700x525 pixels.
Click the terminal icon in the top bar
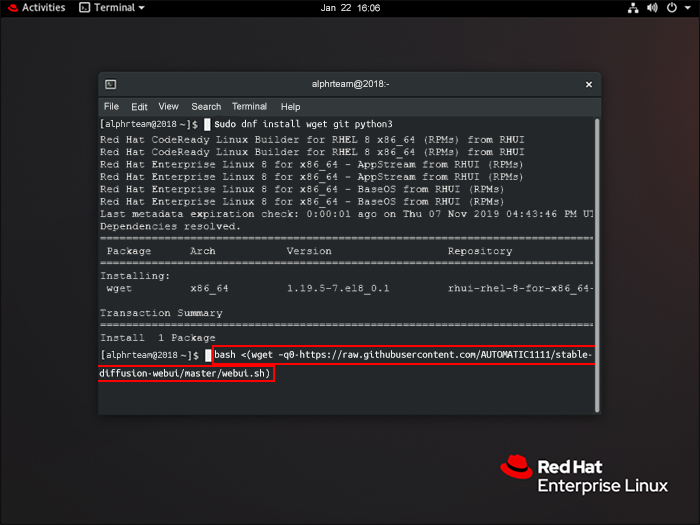(84, 8)
